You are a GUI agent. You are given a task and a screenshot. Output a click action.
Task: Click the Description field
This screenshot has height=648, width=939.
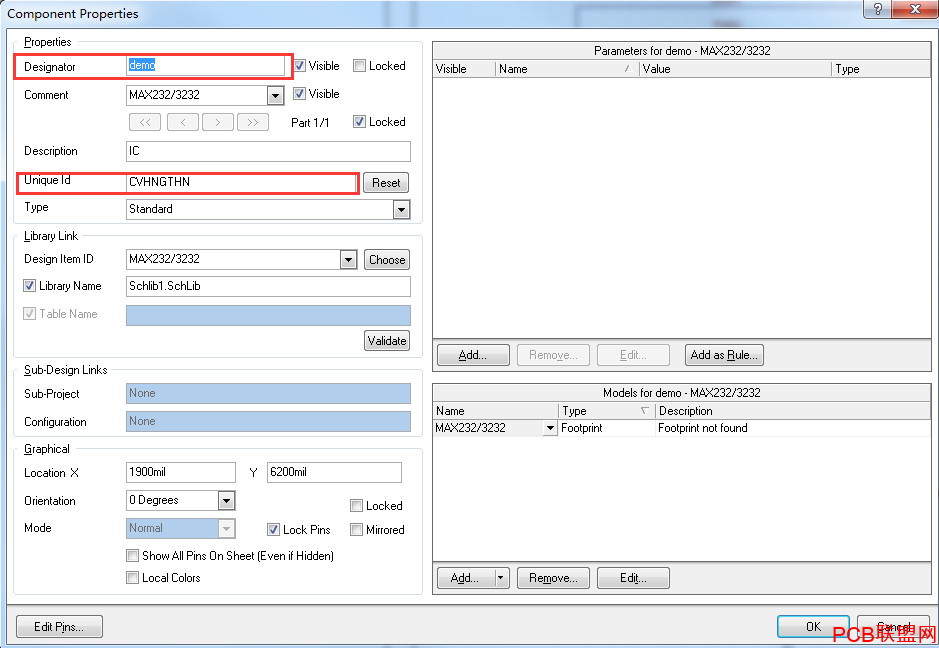point(268,152)
